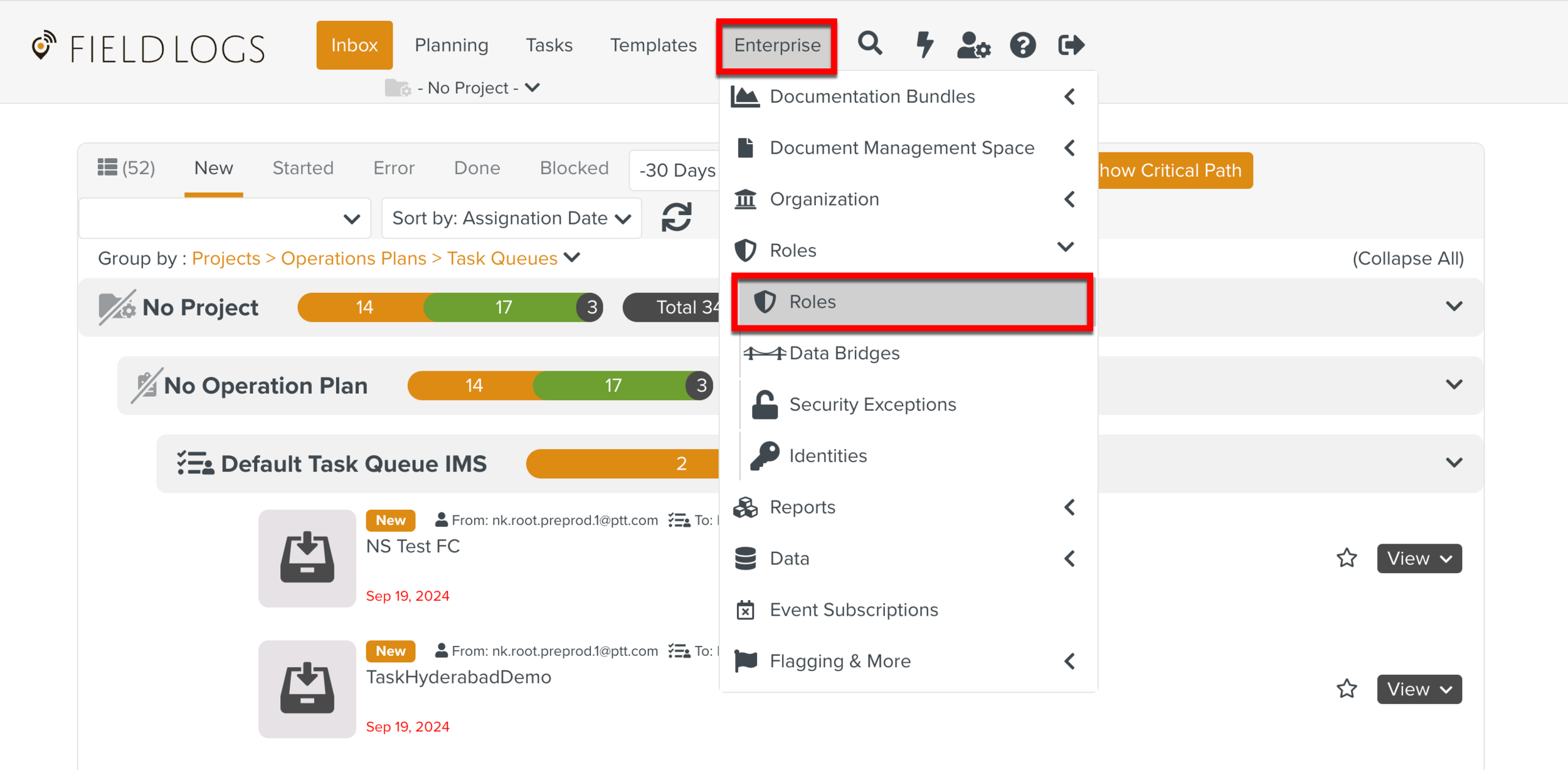Open View button for TaskHyderabadDemo

[1419, 689]
